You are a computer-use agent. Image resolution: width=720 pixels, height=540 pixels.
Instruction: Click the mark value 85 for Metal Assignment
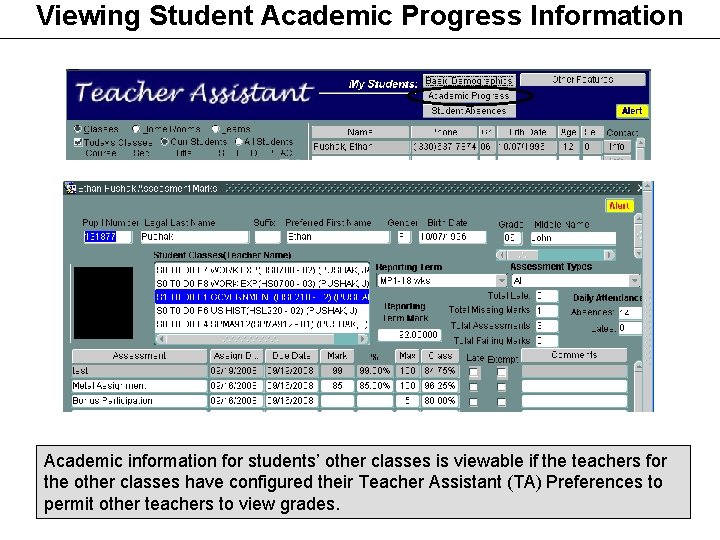337,386
